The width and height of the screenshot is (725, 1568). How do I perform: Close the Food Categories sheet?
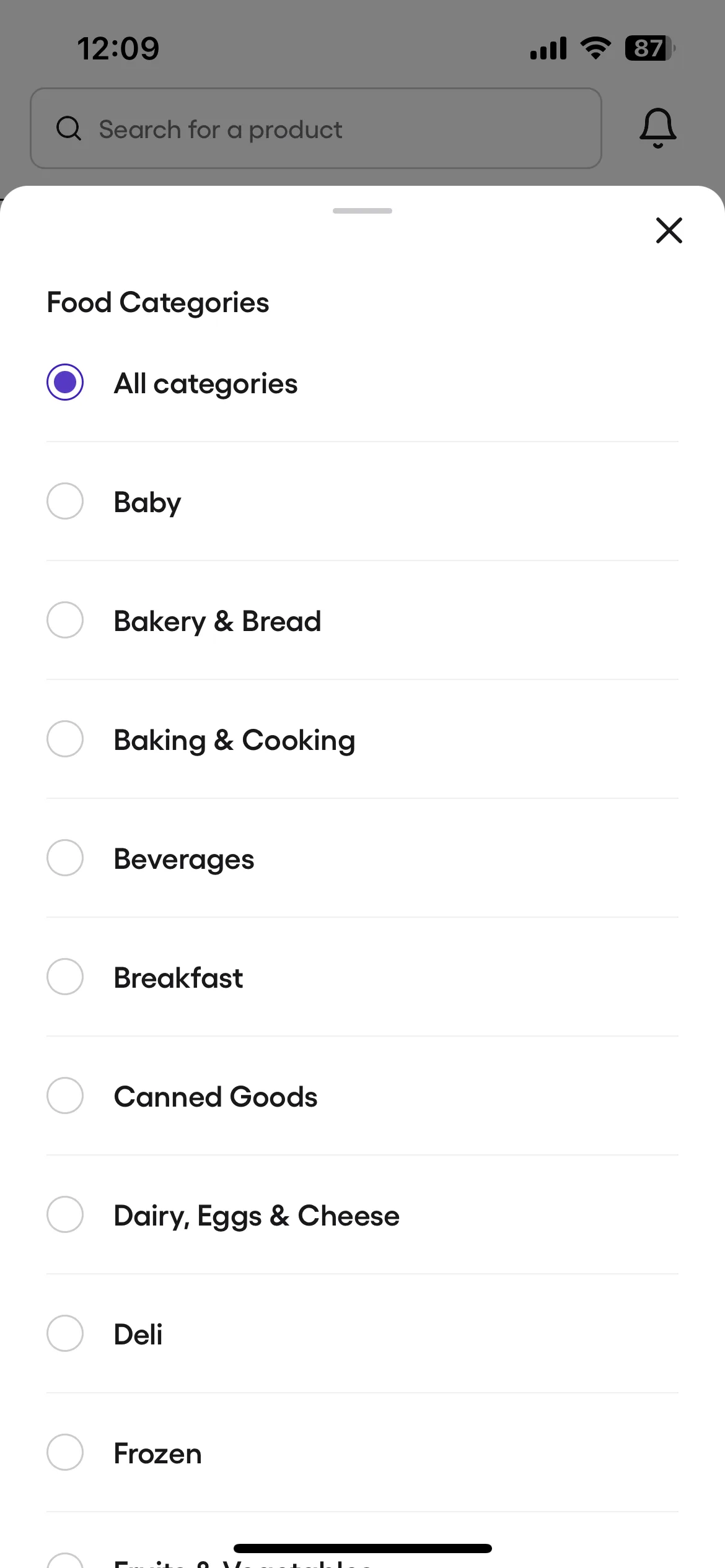pyautogui.click(x=669, y=230)
